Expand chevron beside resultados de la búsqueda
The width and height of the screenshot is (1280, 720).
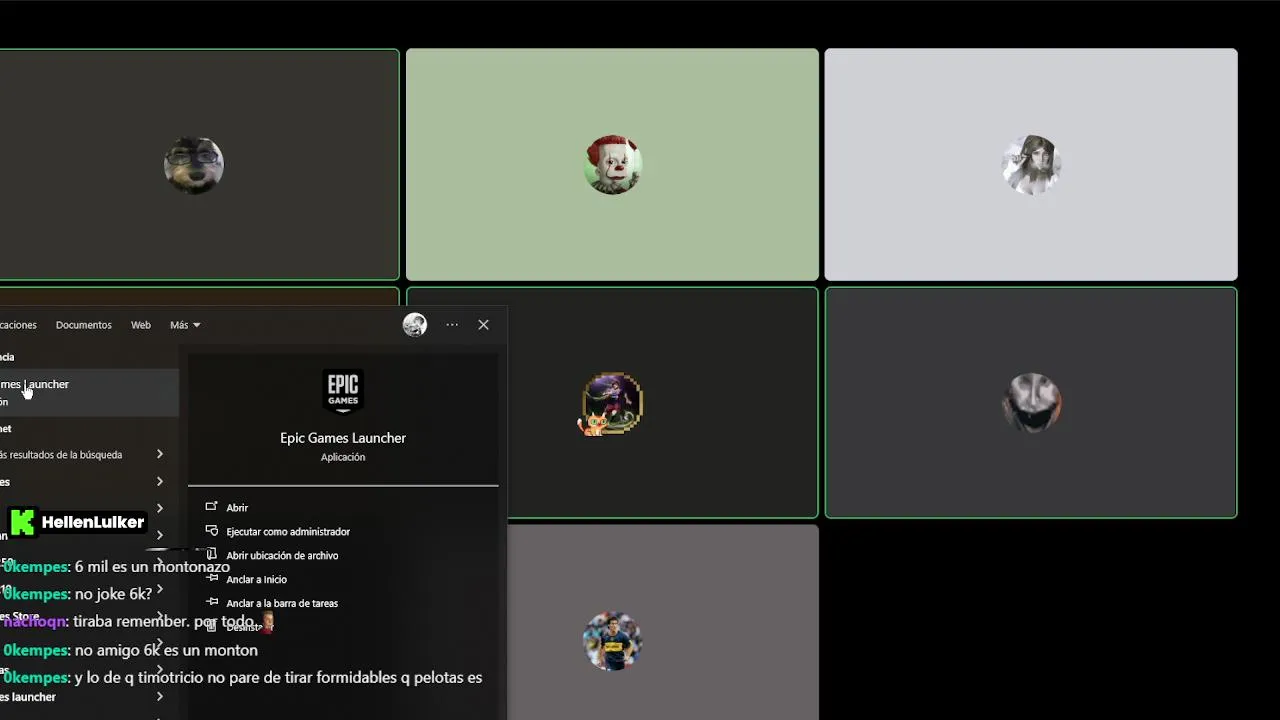coord(160,454)
